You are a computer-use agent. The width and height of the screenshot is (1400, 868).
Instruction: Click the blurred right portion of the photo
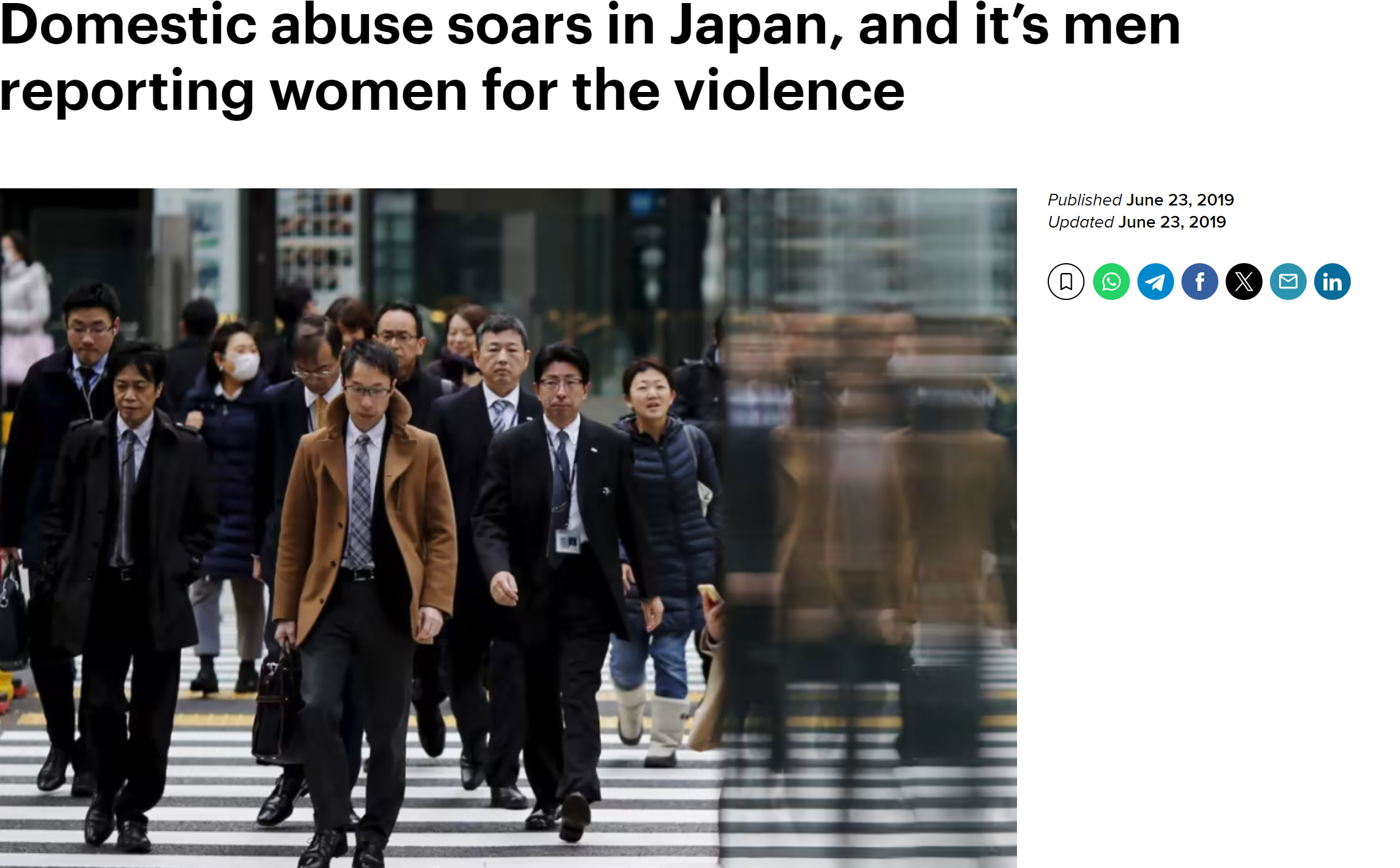[x=868, y=528]
